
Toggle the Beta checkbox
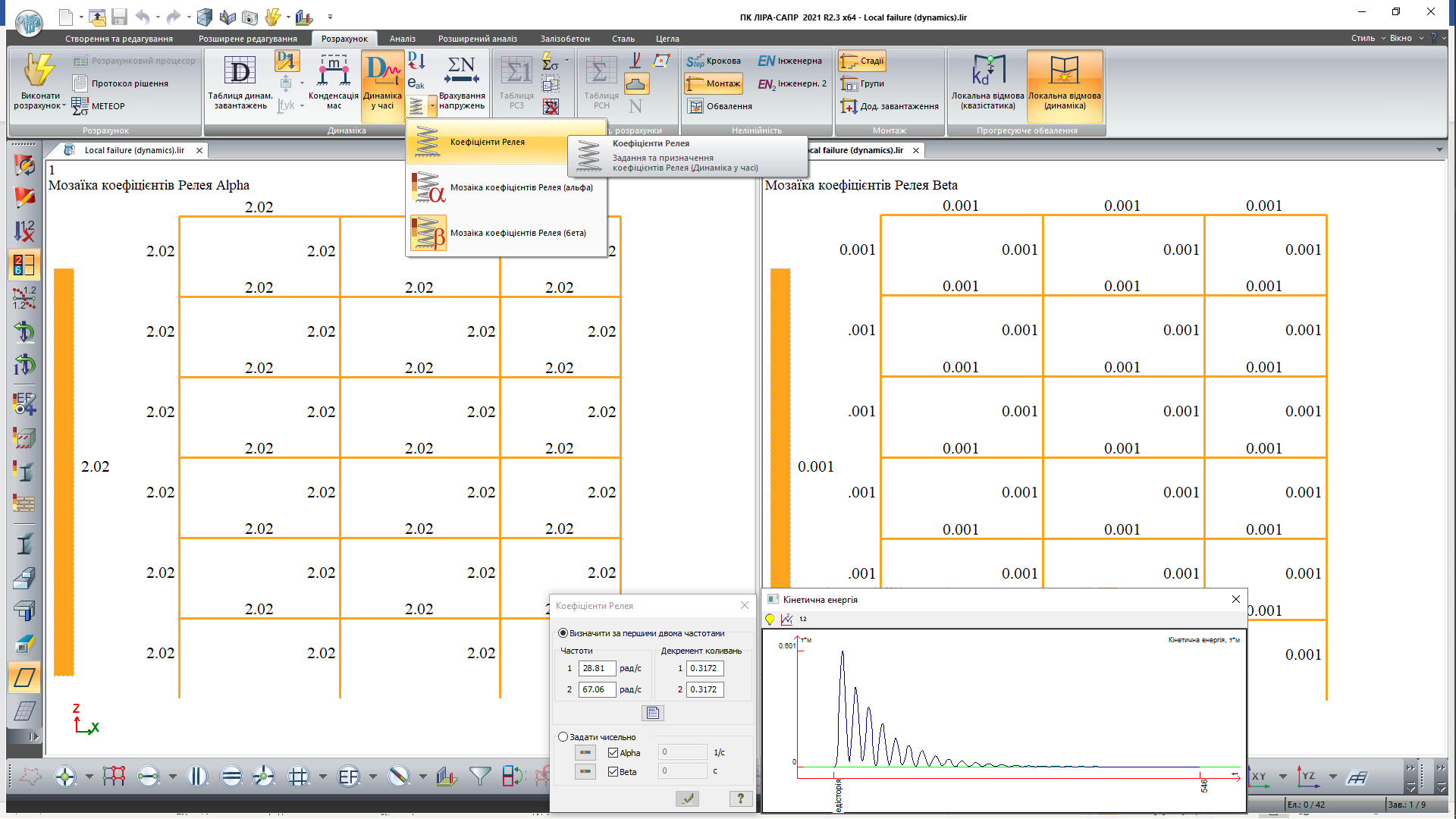pos(613,771)
